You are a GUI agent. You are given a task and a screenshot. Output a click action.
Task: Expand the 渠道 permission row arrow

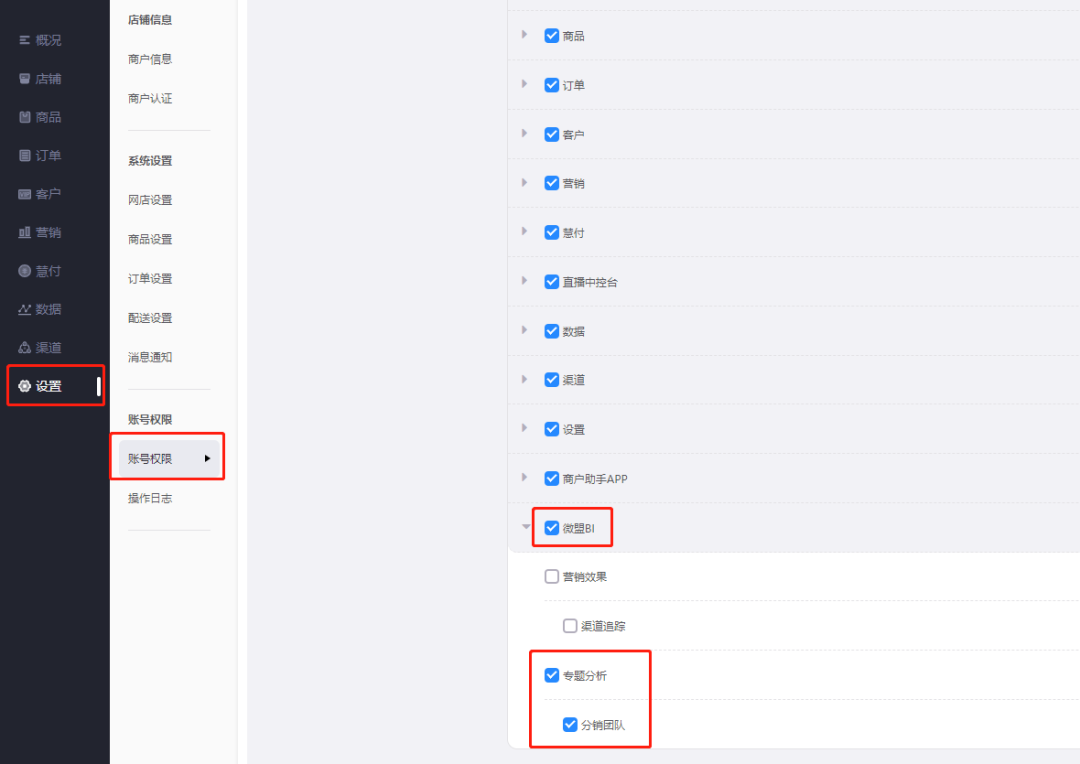point(524,379)
